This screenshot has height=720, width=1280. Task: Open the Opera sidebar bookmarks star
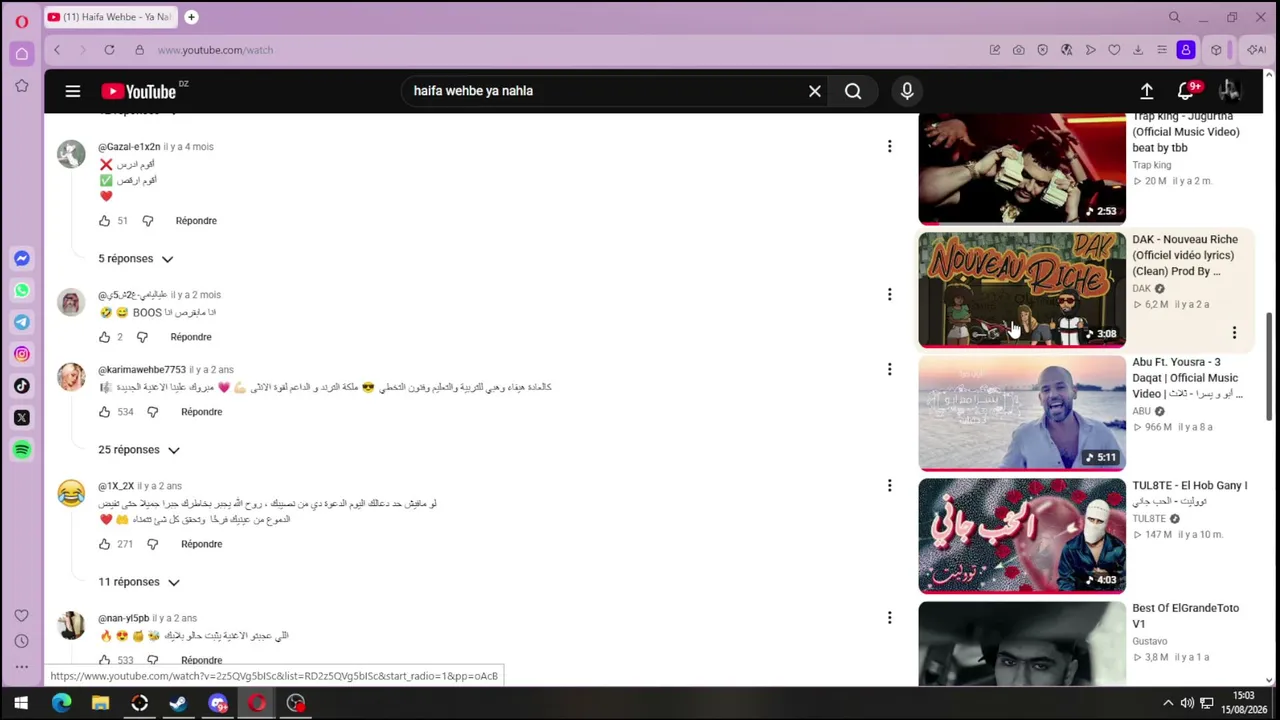point(22,86)
